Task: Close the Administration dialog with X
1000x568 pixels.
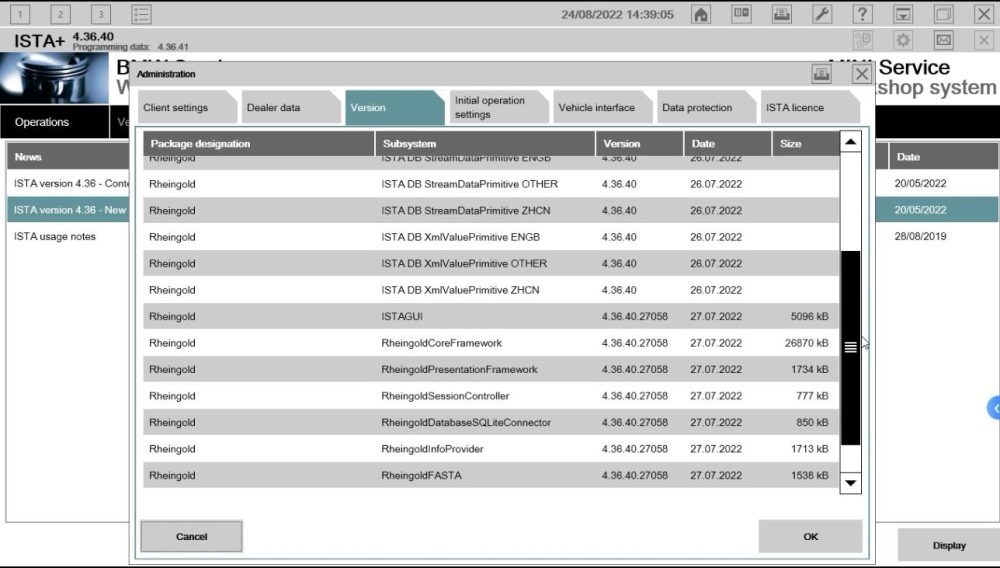Action: point(862,74)
